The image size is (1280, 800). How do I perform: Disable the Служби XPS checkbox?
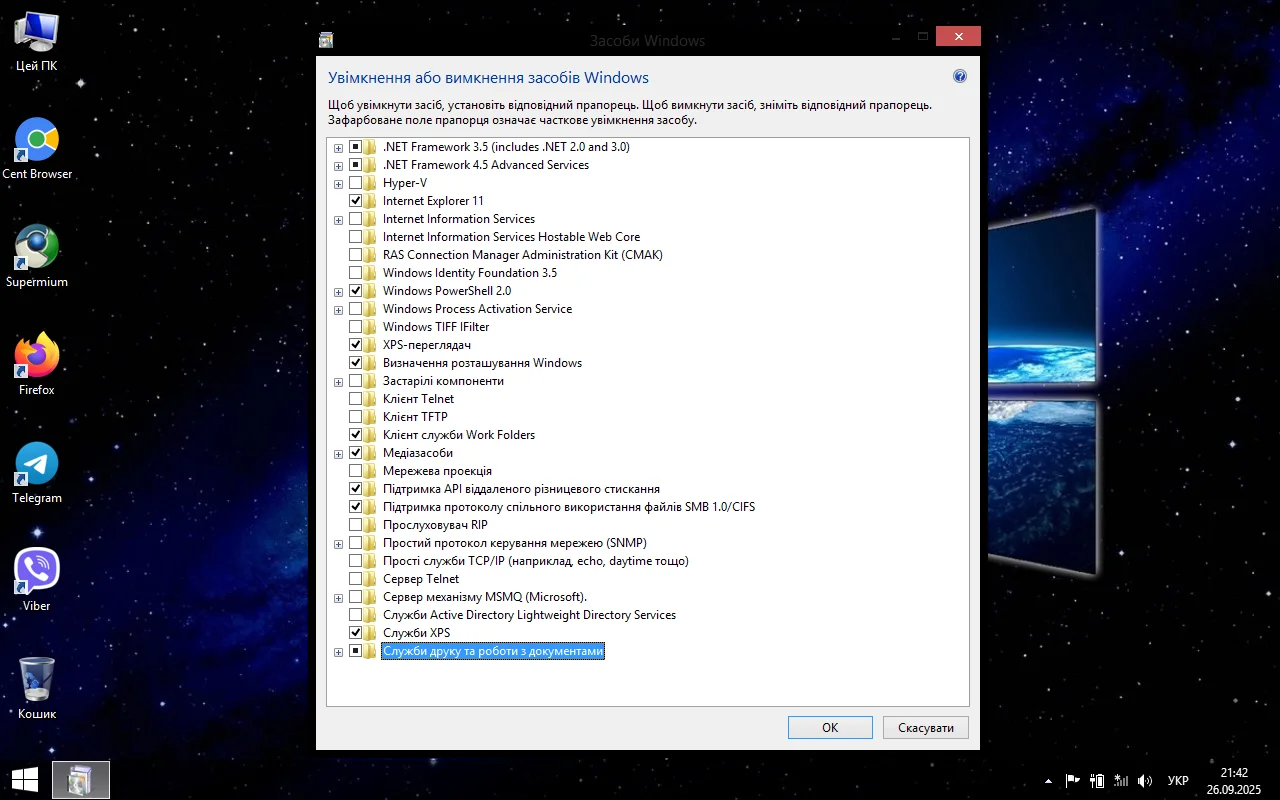pyautogui.click(x=355, y=633)
